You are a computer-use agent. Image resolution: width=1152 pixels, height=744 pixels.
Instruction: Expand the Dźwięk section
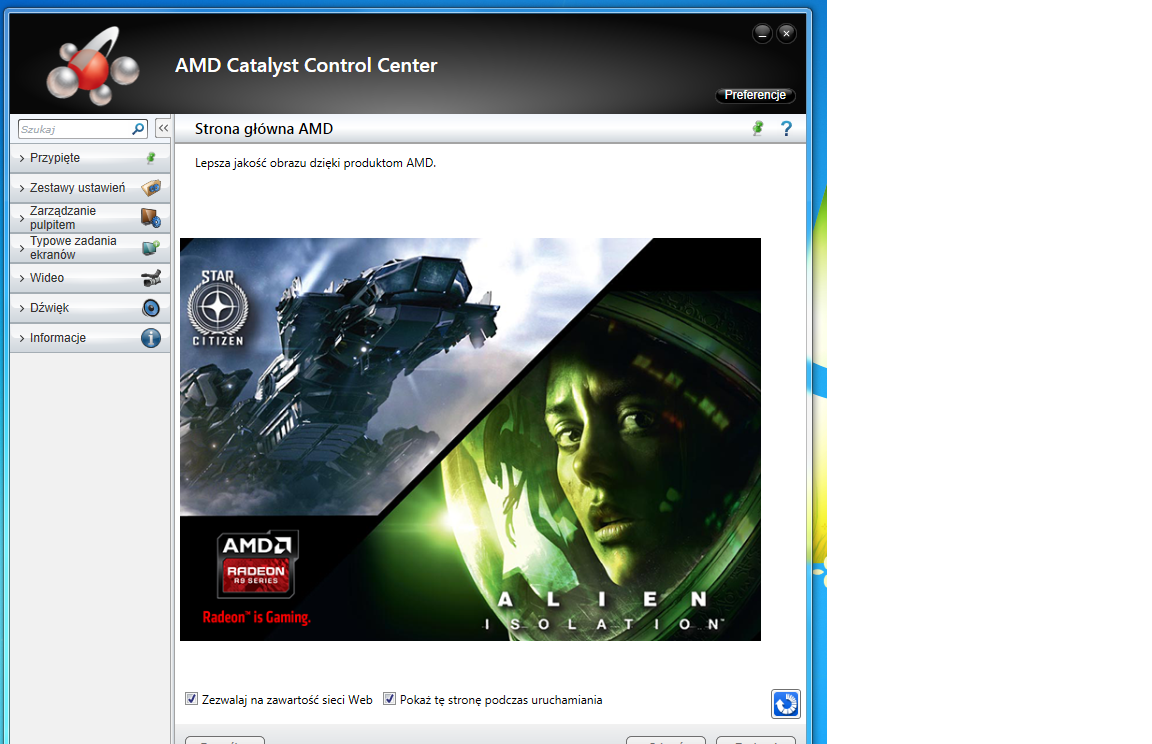[90, 308]
